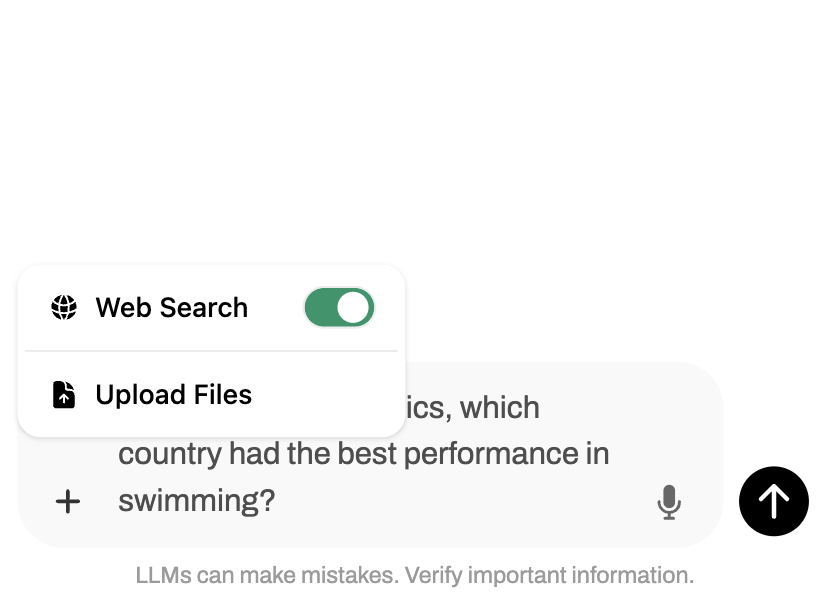
Task: Click the "Upload Files" text label
Action: [173, 395]
